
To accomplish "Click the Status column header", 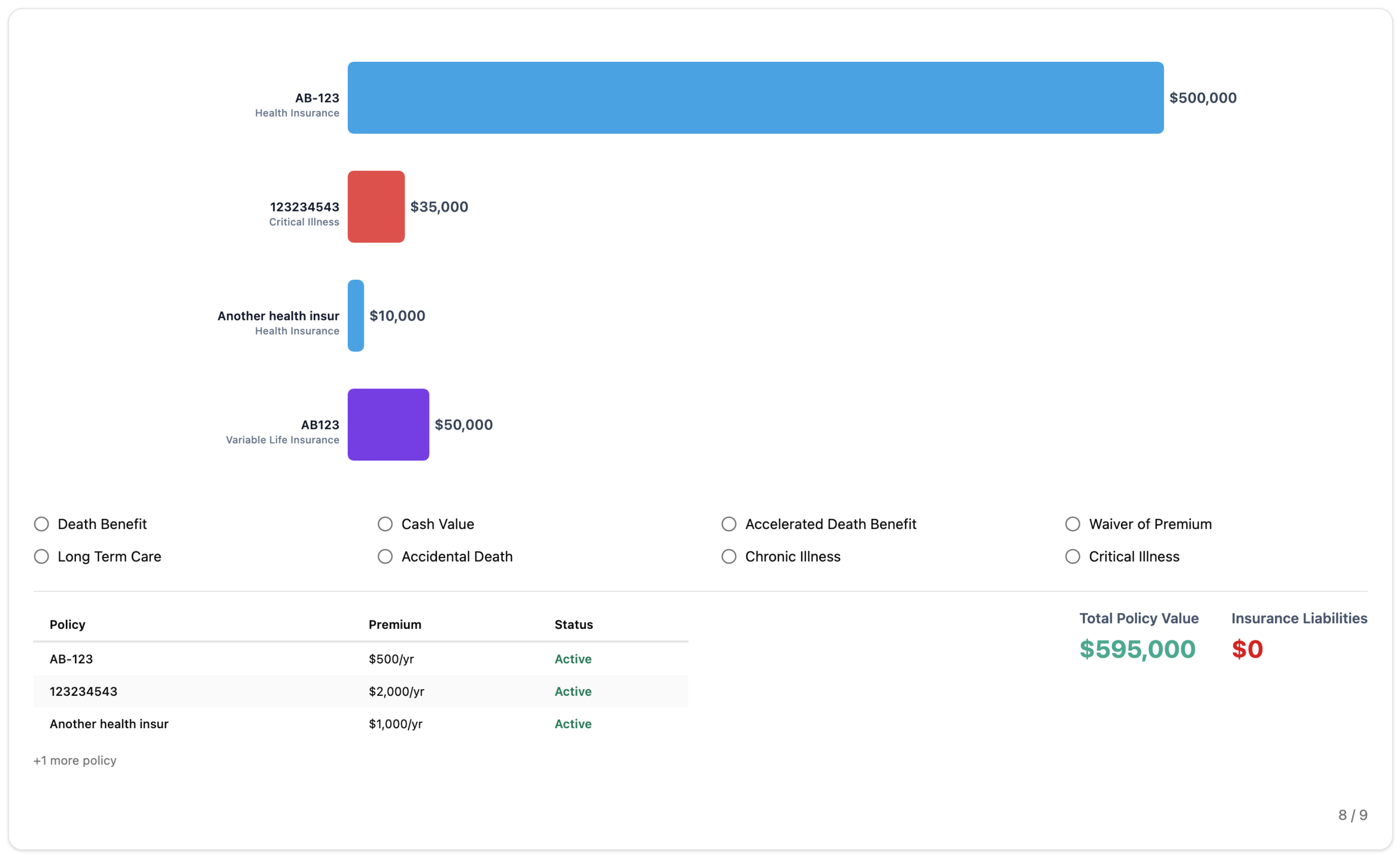I will [573, 624].
